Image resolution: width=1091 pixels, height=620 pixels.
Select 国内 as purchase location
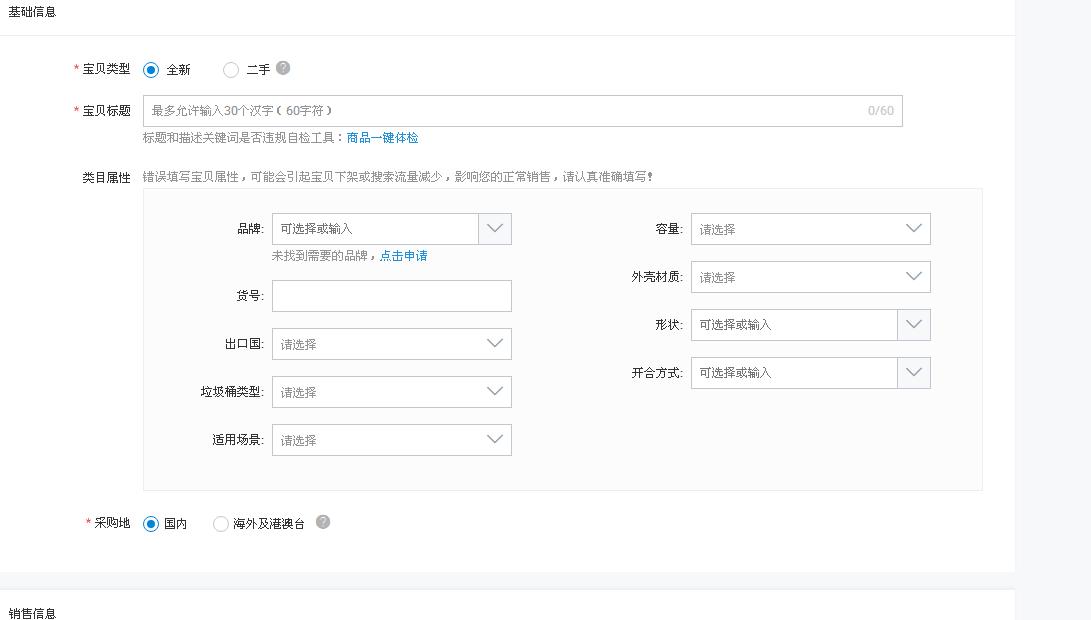(x=150, y=522)
